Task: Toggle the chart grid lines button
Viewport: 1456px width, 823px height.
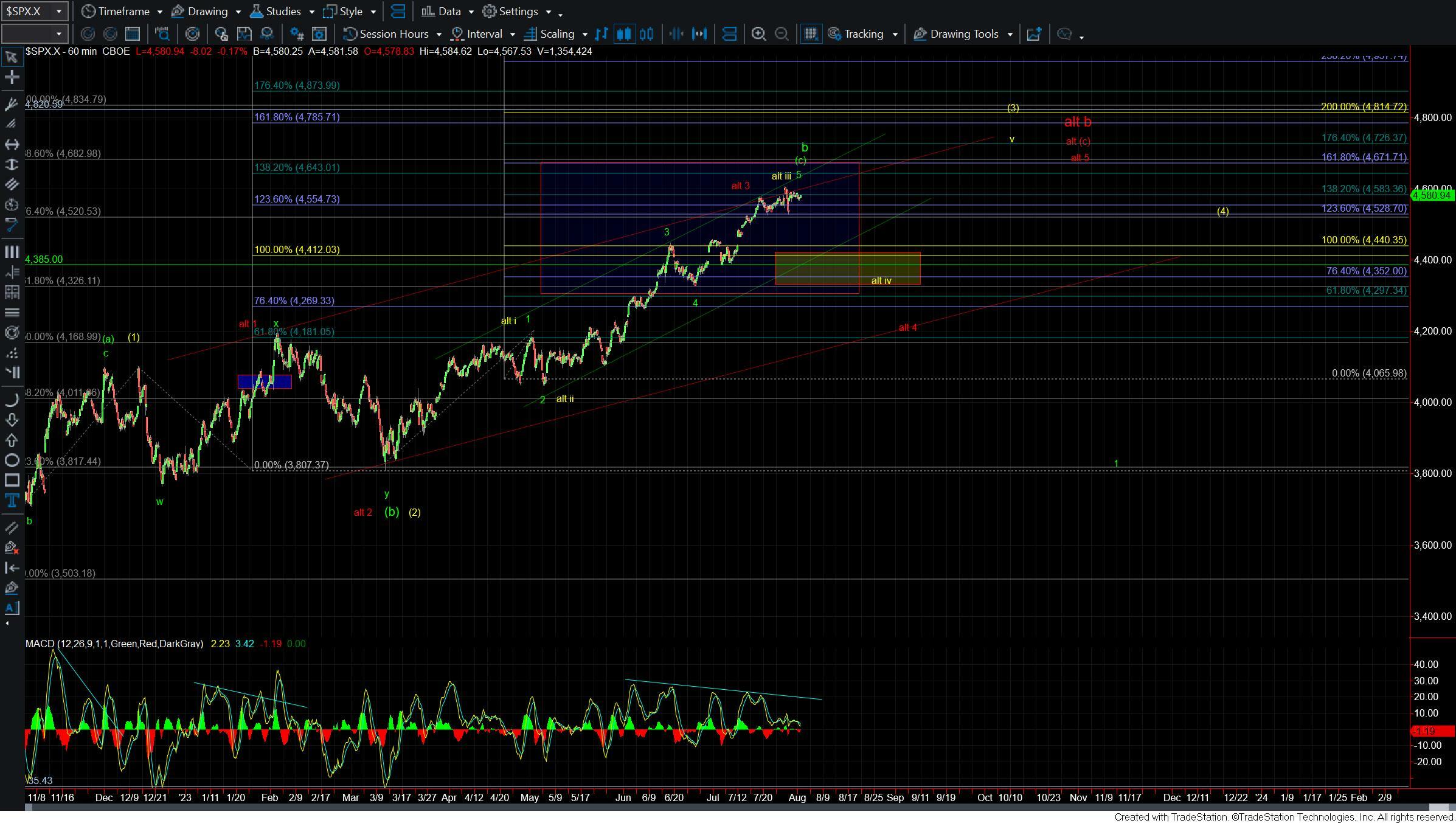Action: pos(810,34)
